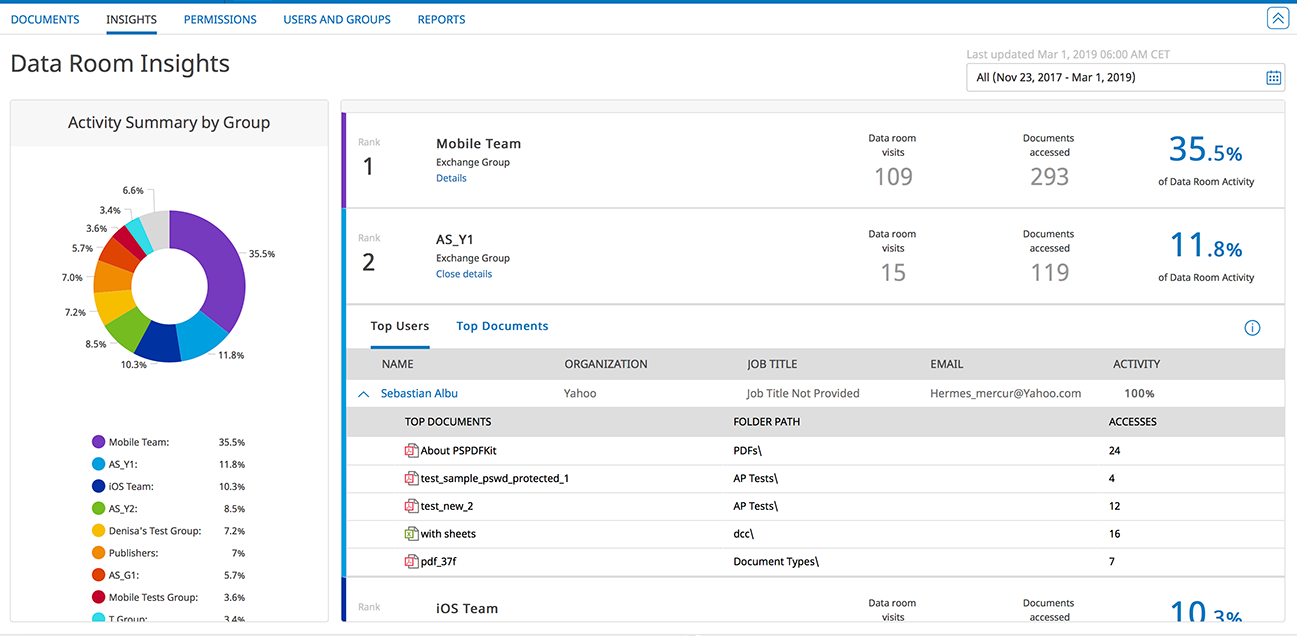Switch to the Top Documents tab
Viewport: 1297px width, 636px height.
coord(502,326)
